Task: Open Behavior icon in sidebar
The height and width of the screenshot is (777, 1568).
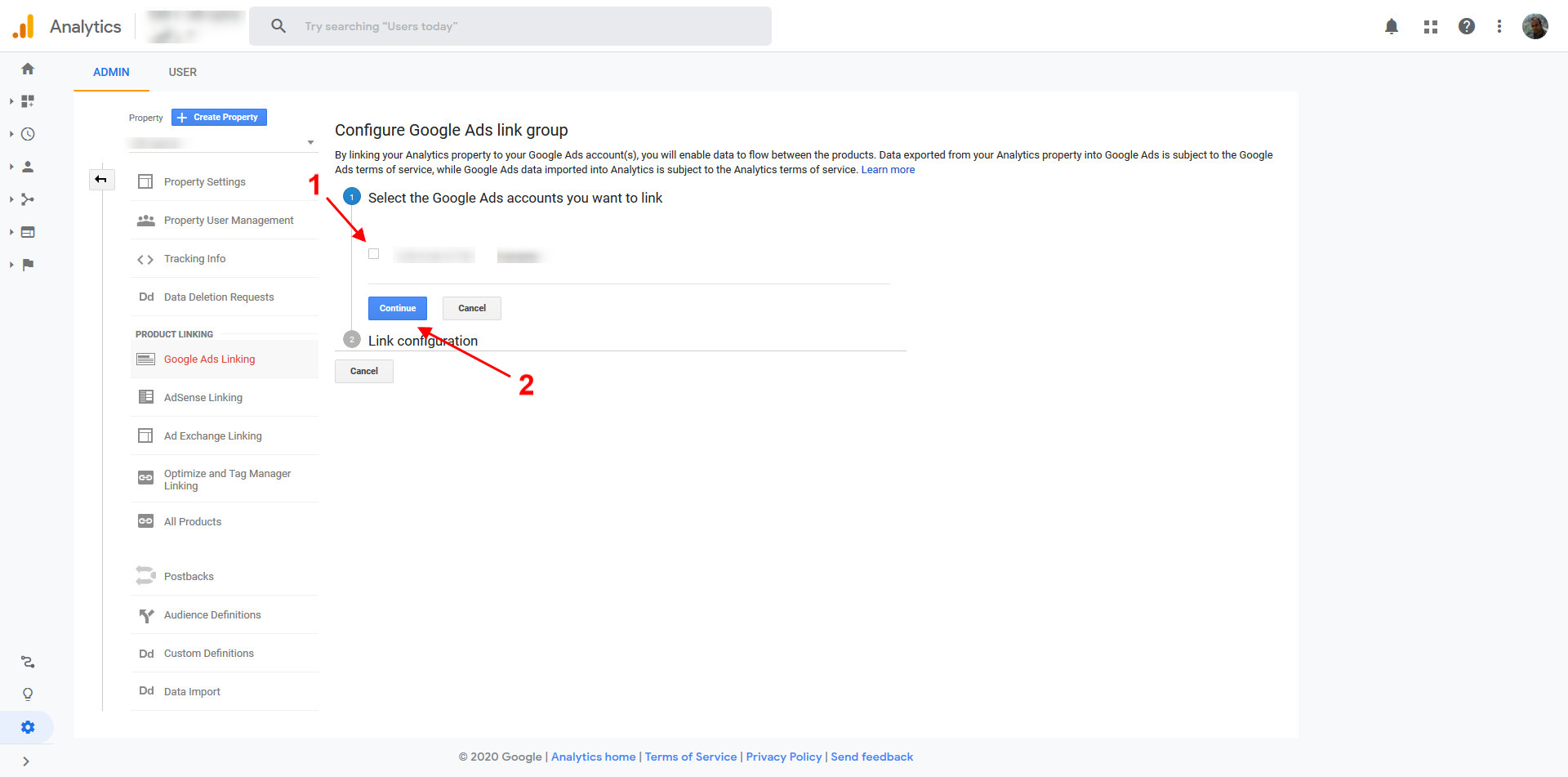Action: coord(28,232)
